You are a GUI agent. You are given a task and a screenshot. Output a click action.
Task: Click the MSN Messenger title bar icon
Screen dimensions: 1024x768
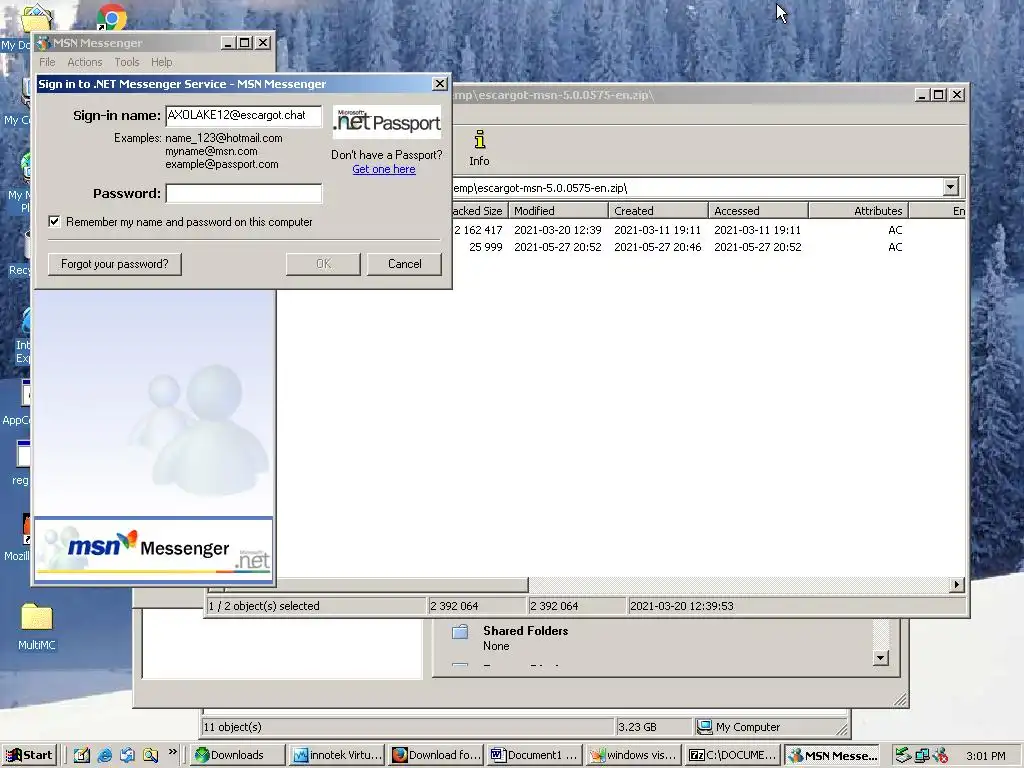point(44,43)
